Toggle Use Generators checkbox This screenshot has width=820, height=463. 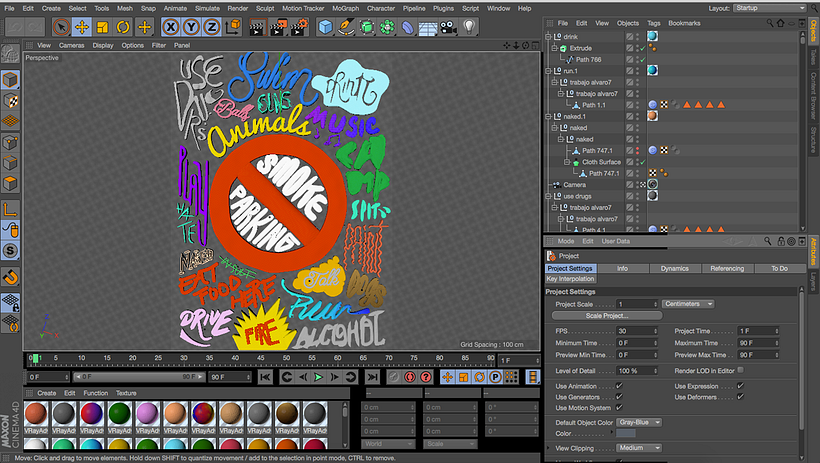pyautogui.click(x=619, y=397)
